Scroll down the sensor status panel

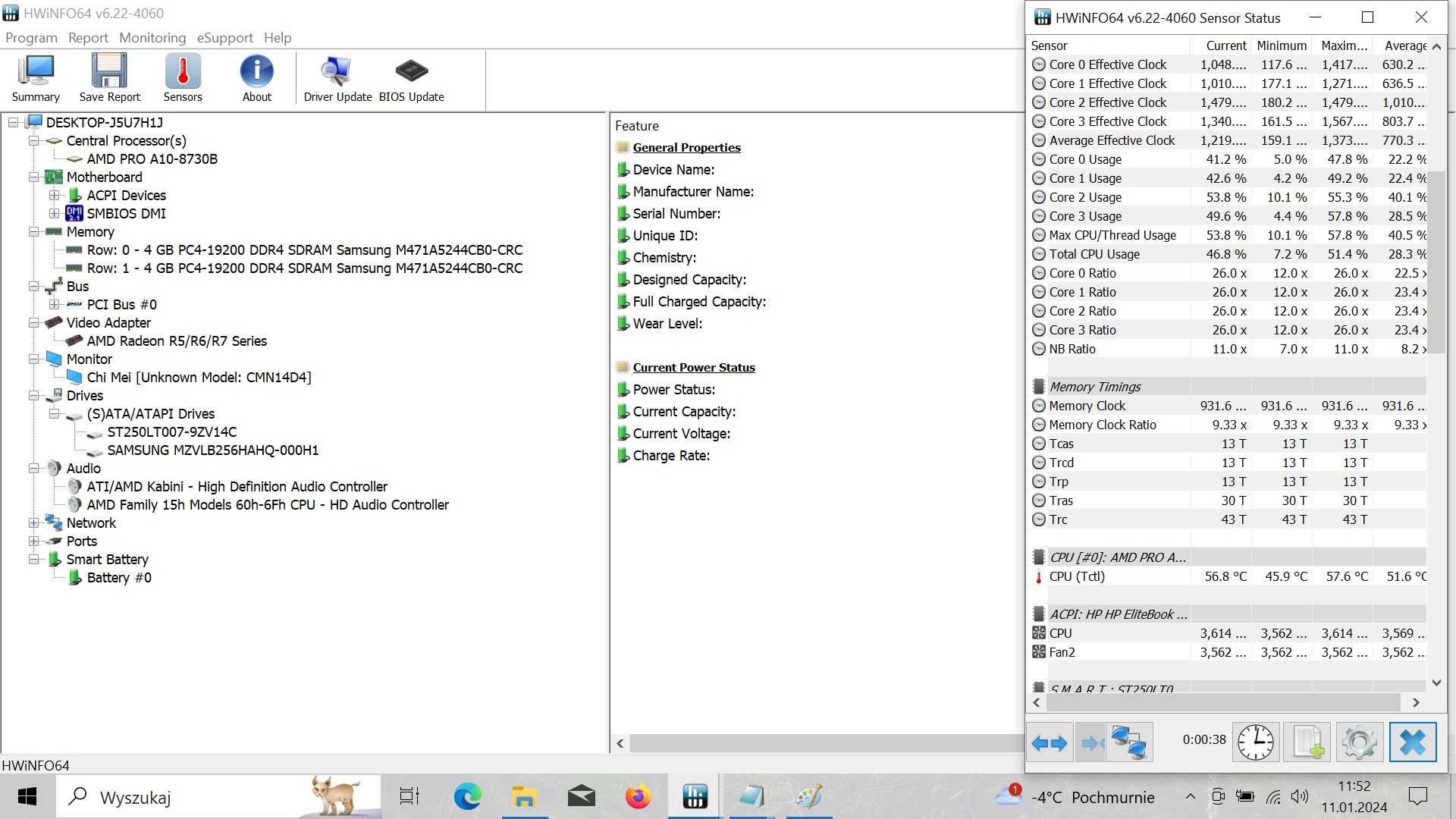tap(1436, 682)
